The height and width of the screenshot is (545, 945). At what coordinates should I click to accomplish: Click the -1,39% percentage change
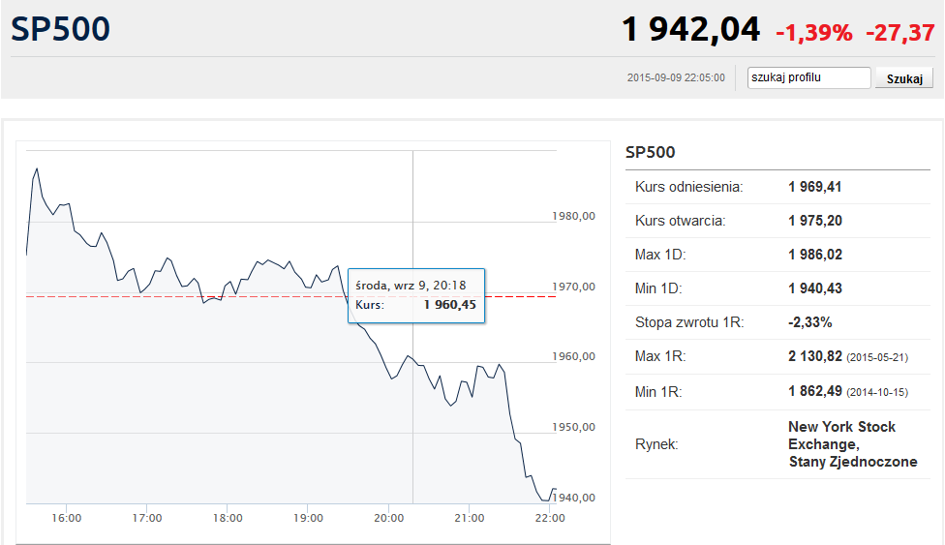point(814,32)
